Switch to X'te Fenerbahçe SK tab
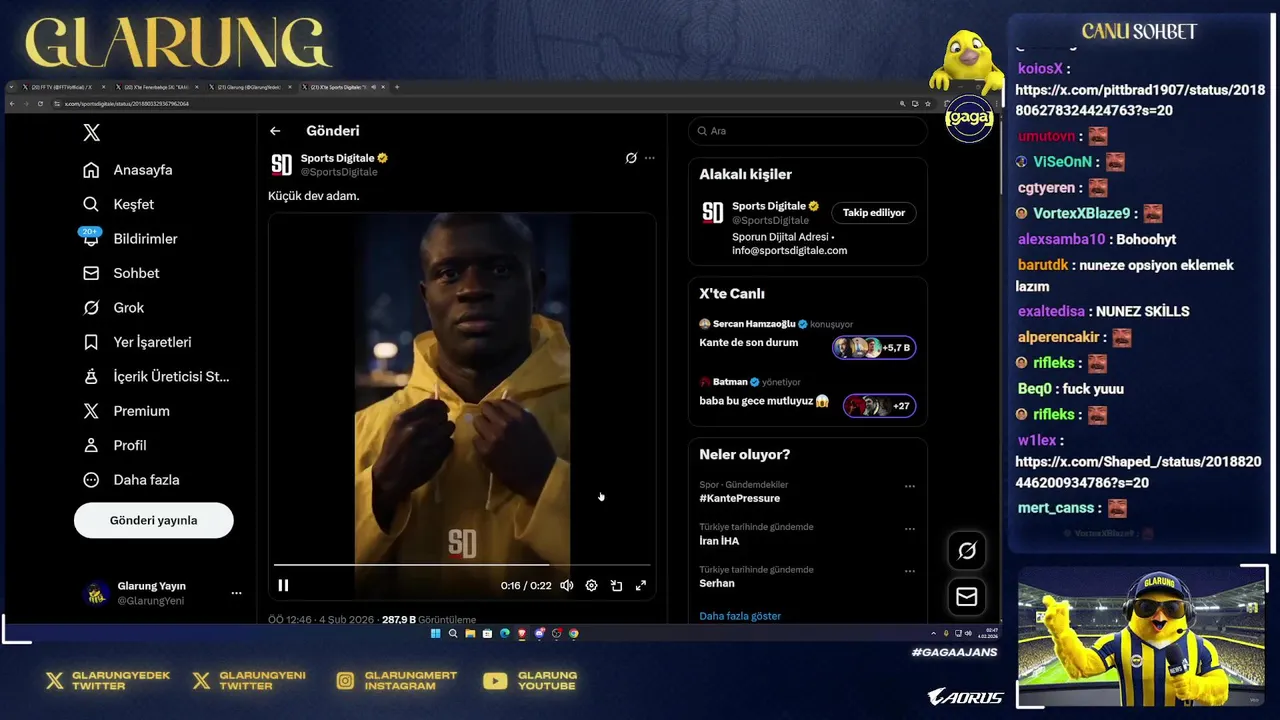The width and height of the screenshot is (1280, 720). coord(156,87)
